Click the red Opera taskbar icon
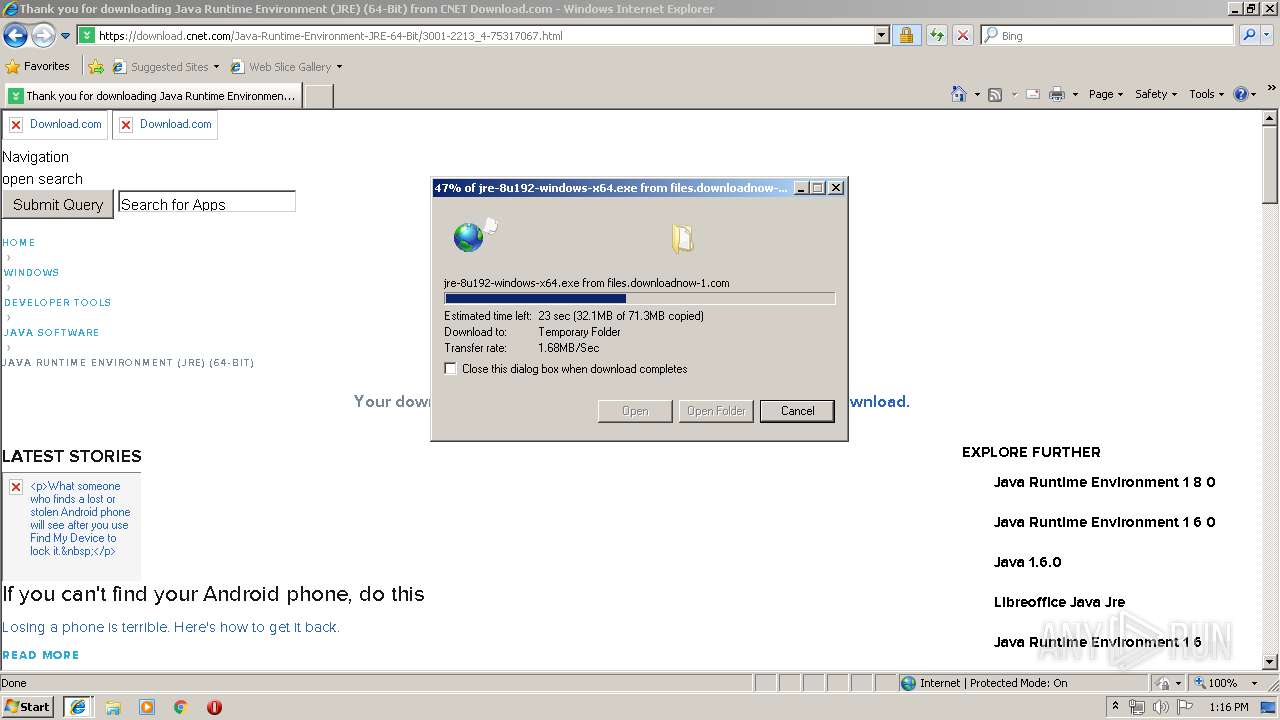Image resolution: width=1280 pixels, height=720 pixels. pos(214,707)
